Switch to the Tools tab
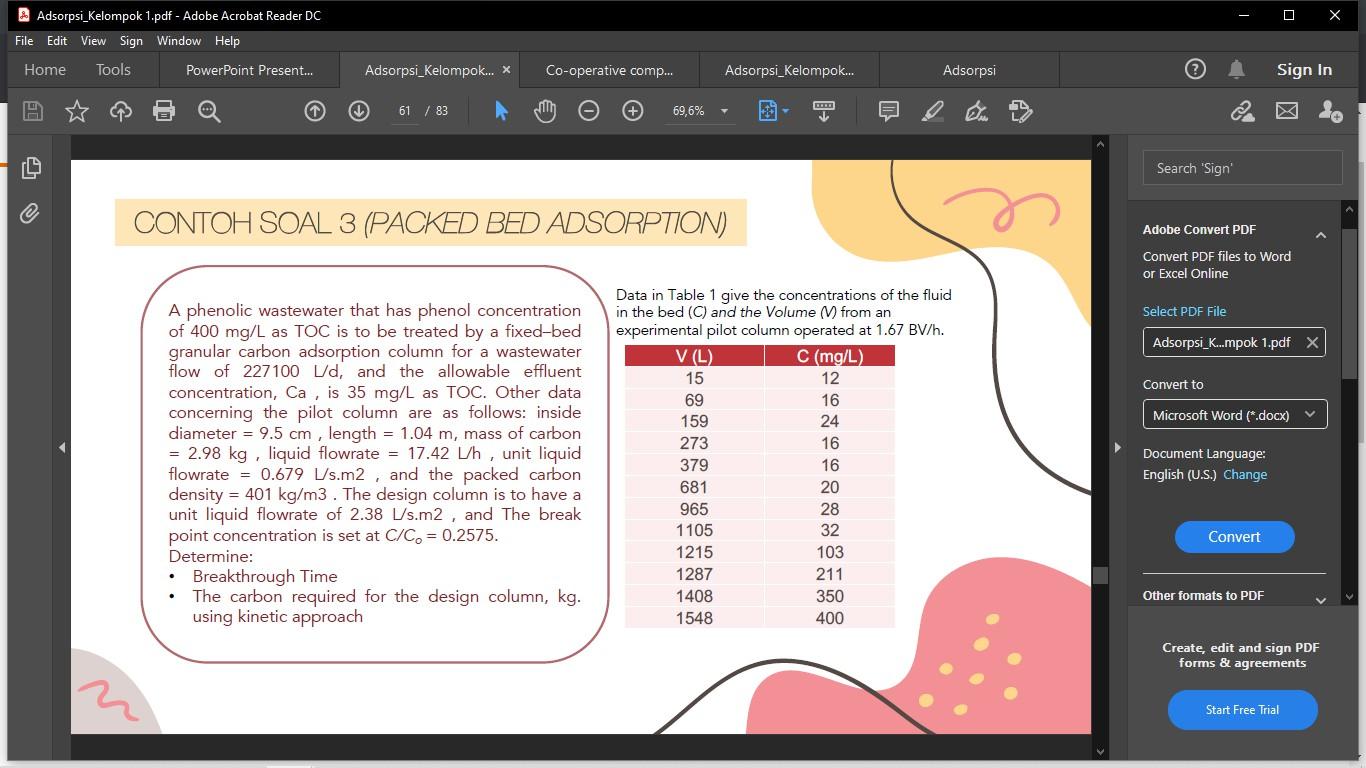 click(113, 70)
